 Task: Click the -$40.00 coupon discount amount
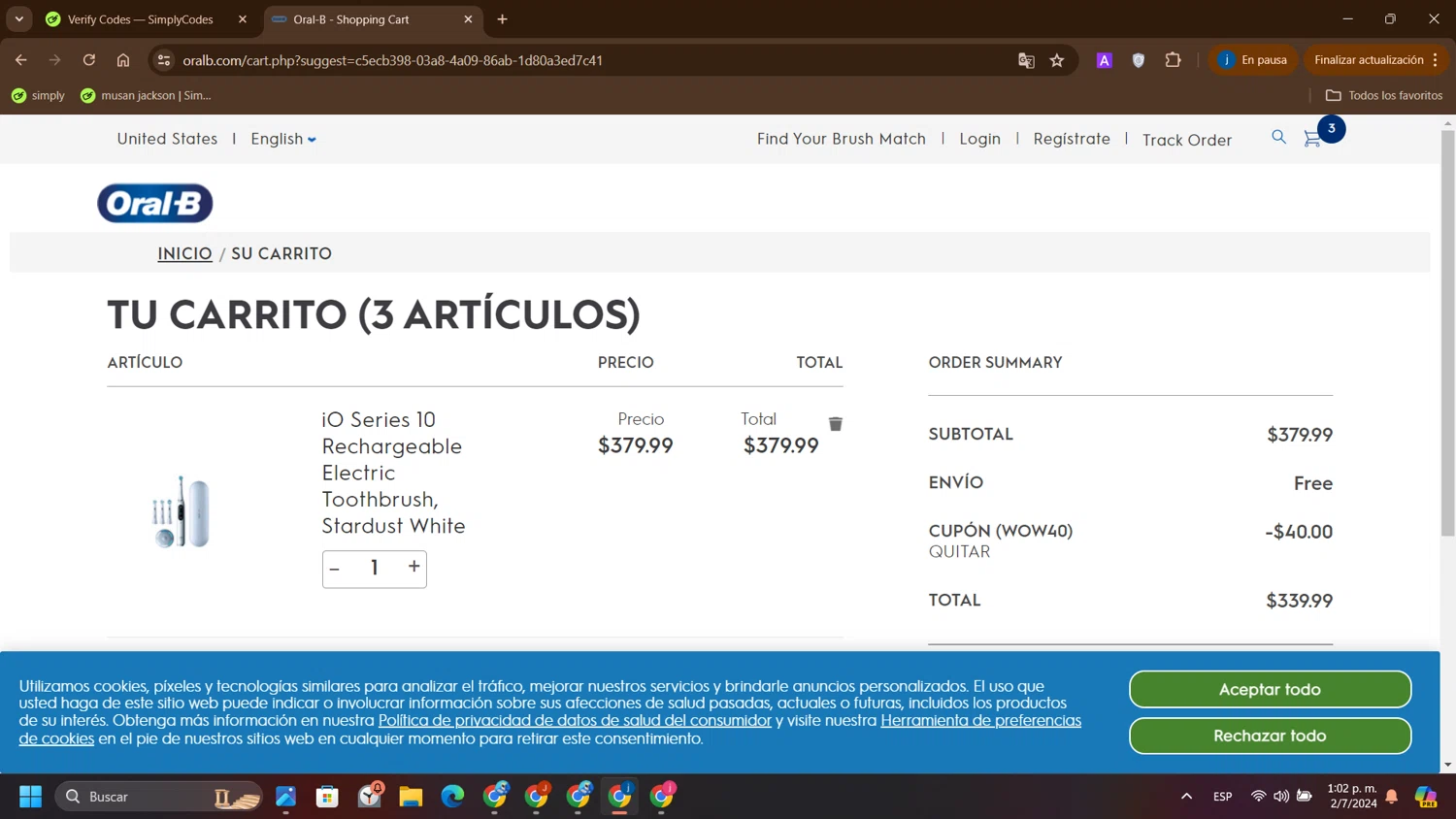pyautogui.click(x=1299, y=532)
